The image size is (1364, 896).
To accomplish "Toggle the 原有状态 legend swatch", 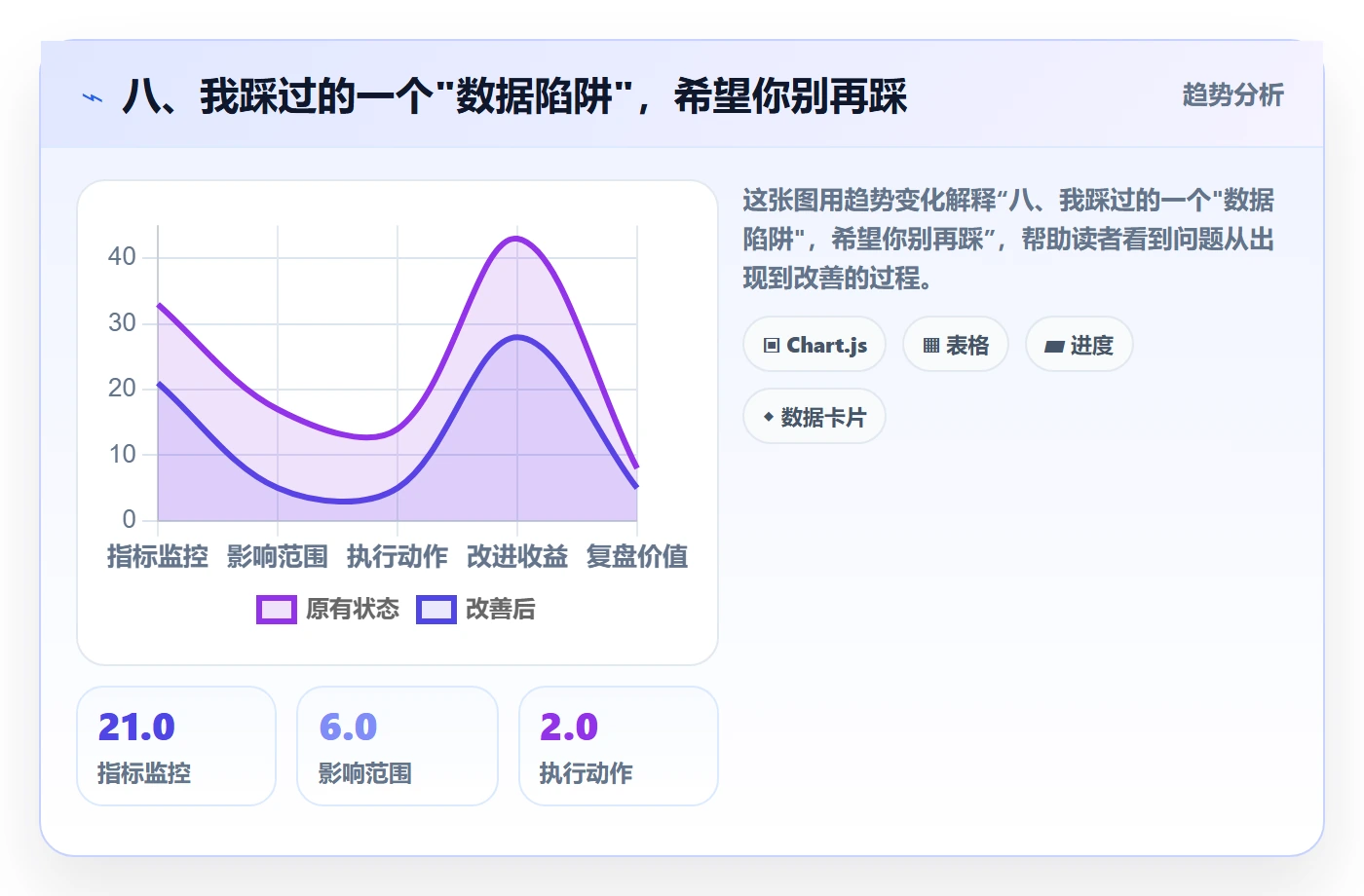I will pyautogui.click(x=277, y=610).
